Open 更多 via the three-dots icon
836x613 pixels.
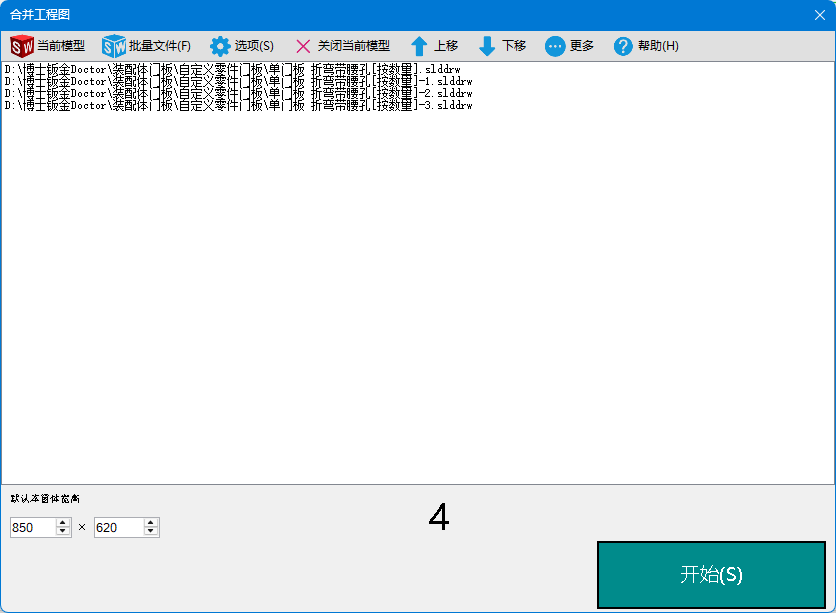(x=555, y=46)
